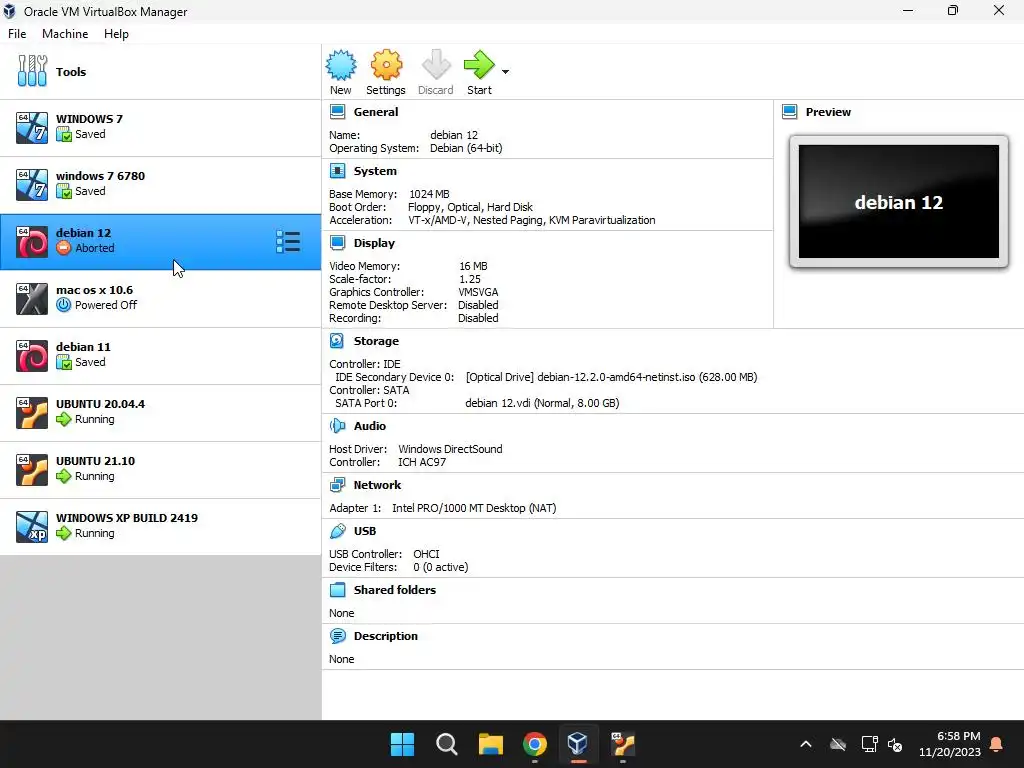Image resolution: width=1024 pixels, height=768 pixels.
Task: Click the Intel PRO/1000 MT Desktop adapter text
Action: [474, 508]
